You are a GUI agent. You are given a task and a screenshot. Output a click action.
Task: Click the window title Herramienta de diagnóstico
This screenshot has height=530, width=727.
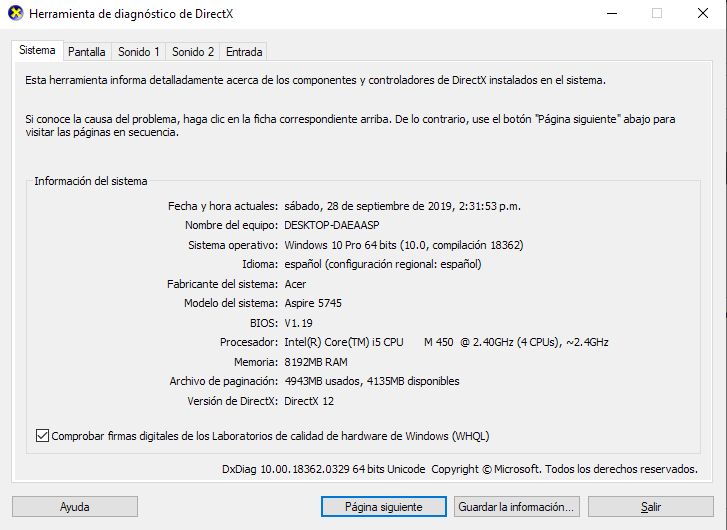(x=131, y=14)
